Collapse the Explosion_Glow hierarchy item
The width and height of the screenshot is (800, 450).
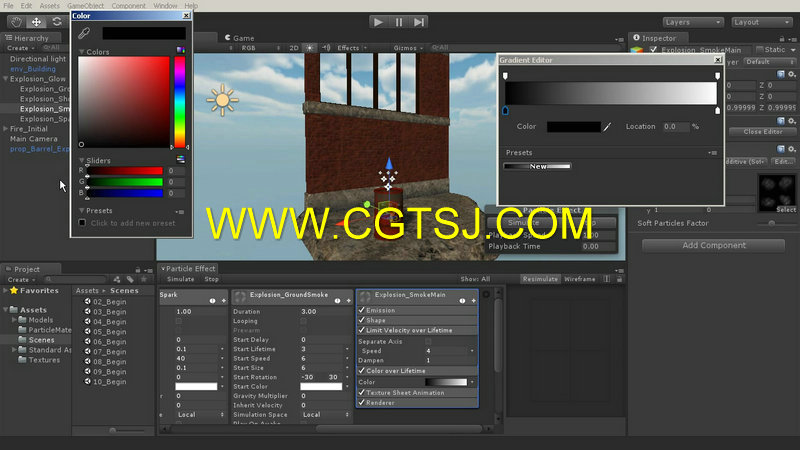(6, 79)
